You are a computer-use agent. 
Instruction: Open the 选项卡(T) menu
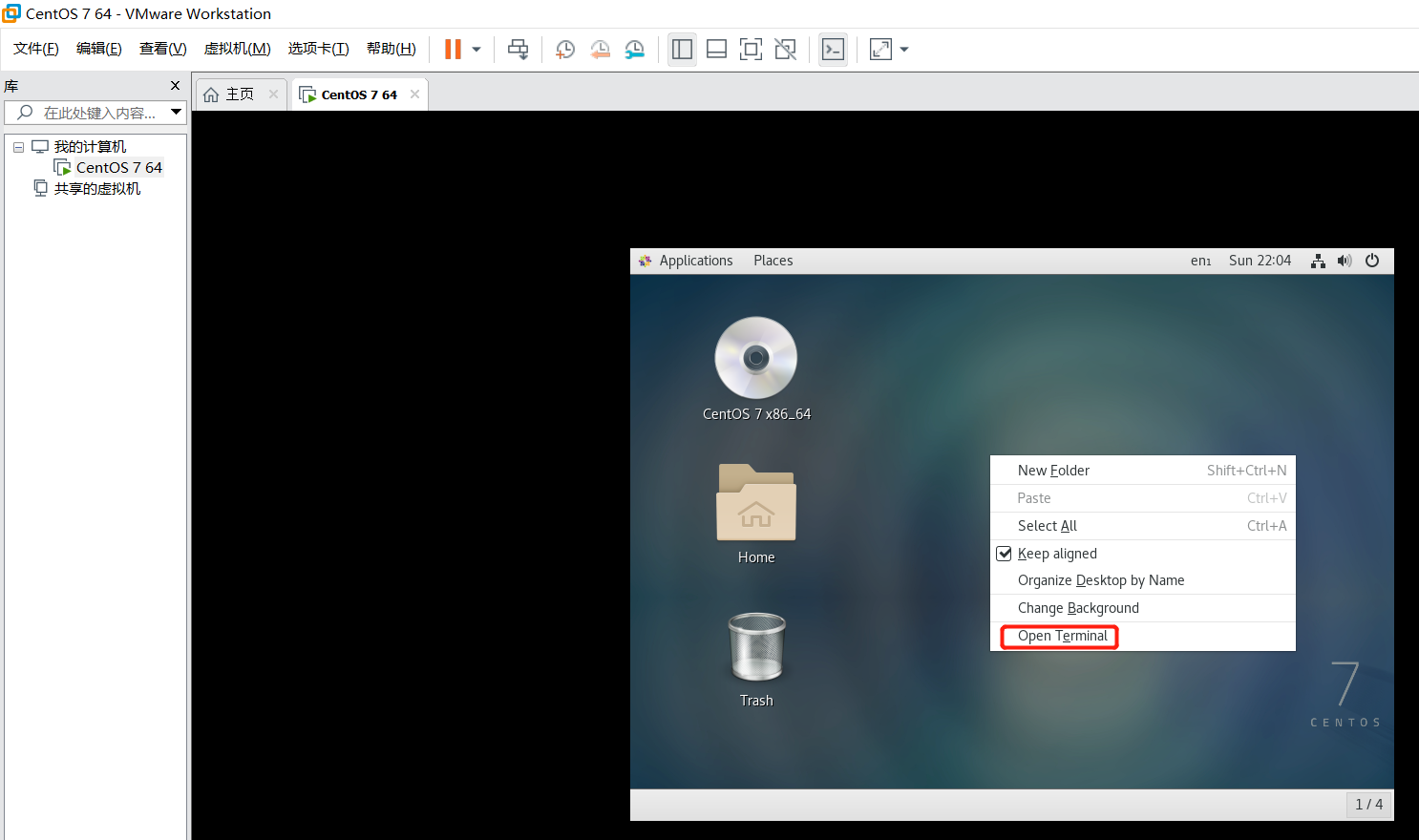319,49
